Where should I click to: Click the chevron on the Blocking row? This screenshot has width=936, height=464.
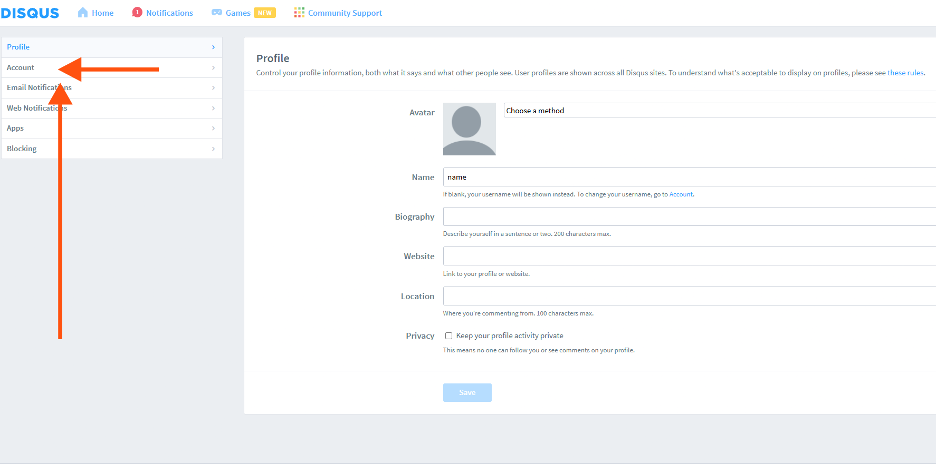[213, 149]
